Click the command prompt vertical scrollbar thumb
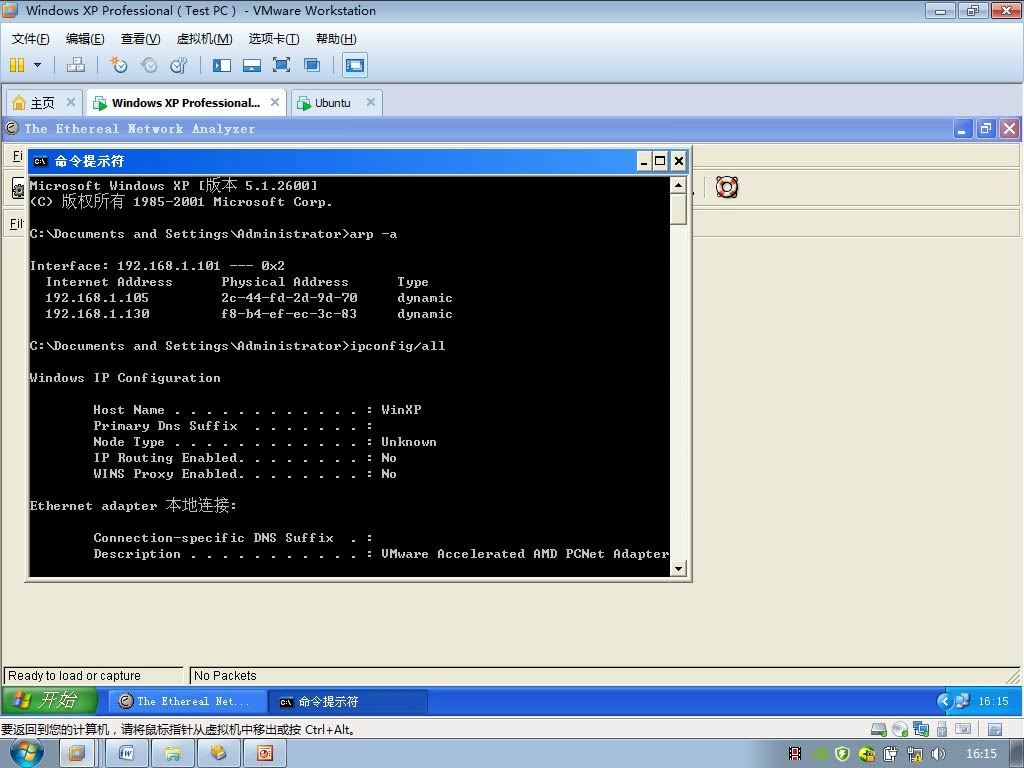This screenshot has width=1024, height=768. click(679, 209)
